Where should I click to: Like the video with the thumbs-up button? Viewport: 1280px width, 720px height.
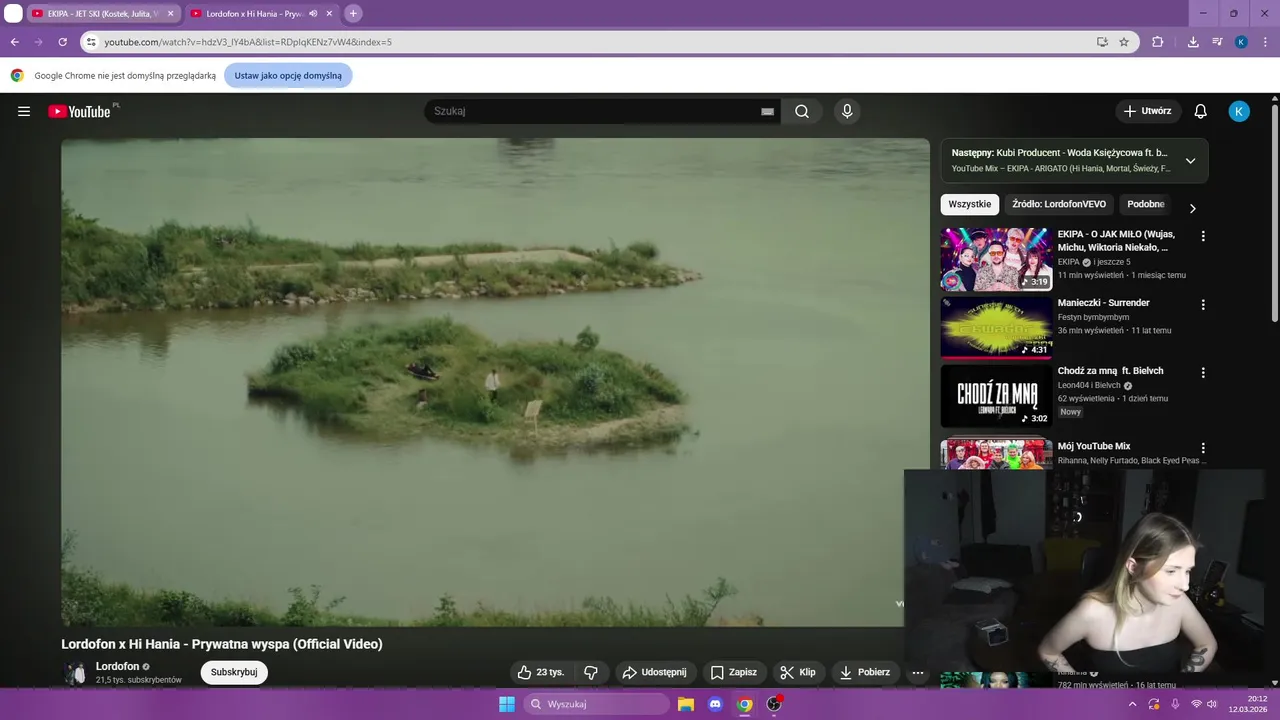(540, 672)
